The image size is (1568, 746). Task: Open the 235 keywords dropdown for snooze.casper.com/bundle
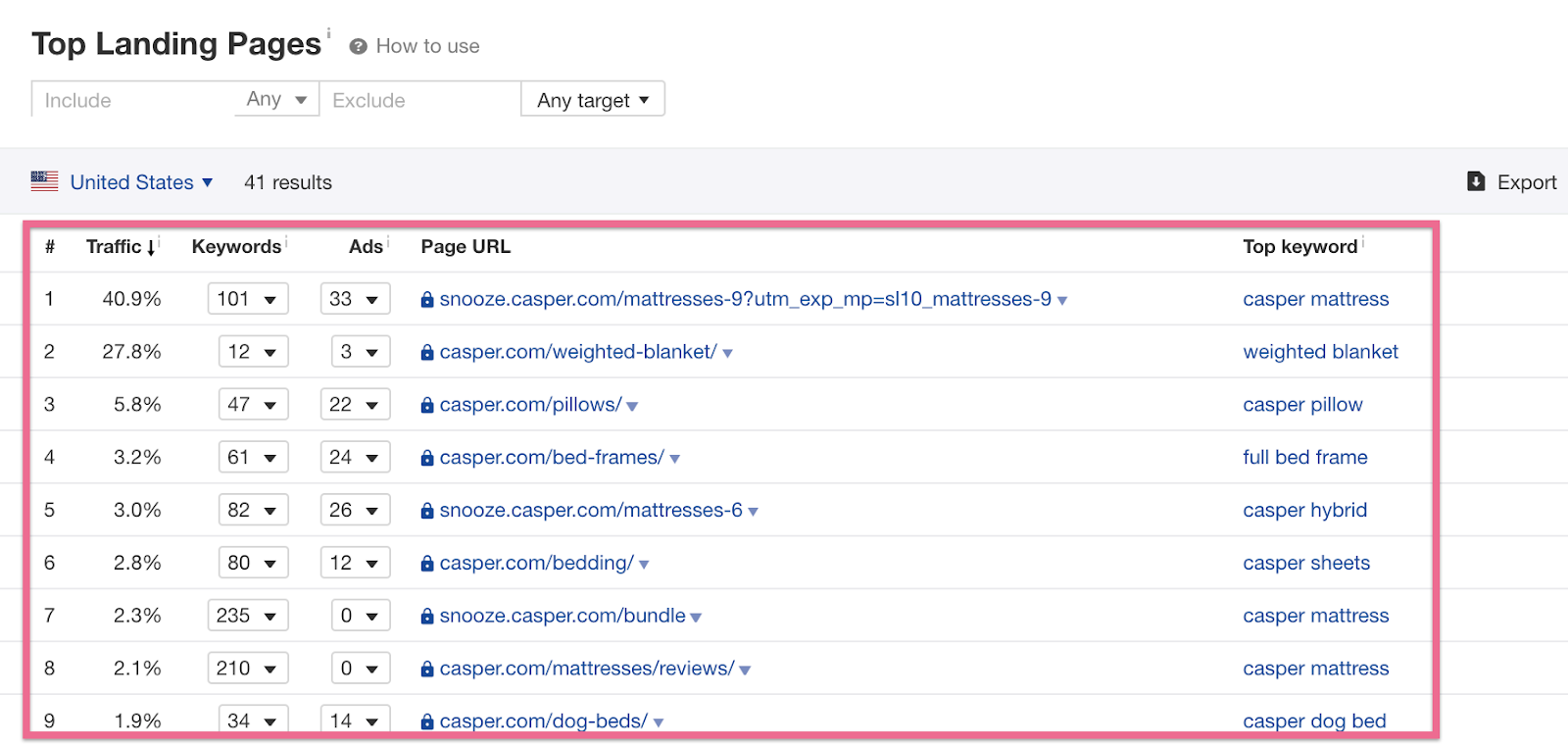(248, 616)
